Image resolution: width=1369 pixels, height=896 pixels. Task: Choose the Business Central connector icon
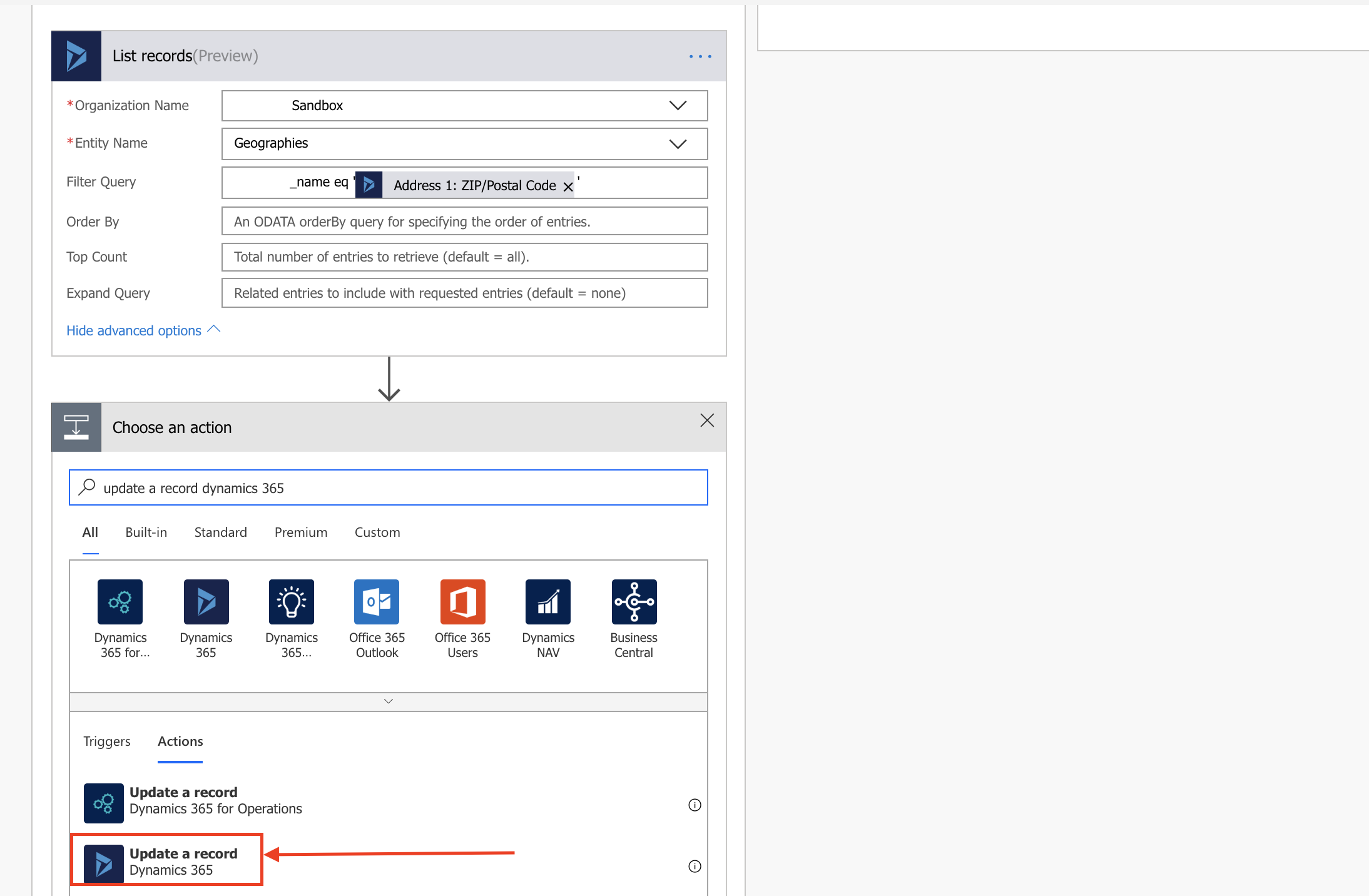pos(634,602)
